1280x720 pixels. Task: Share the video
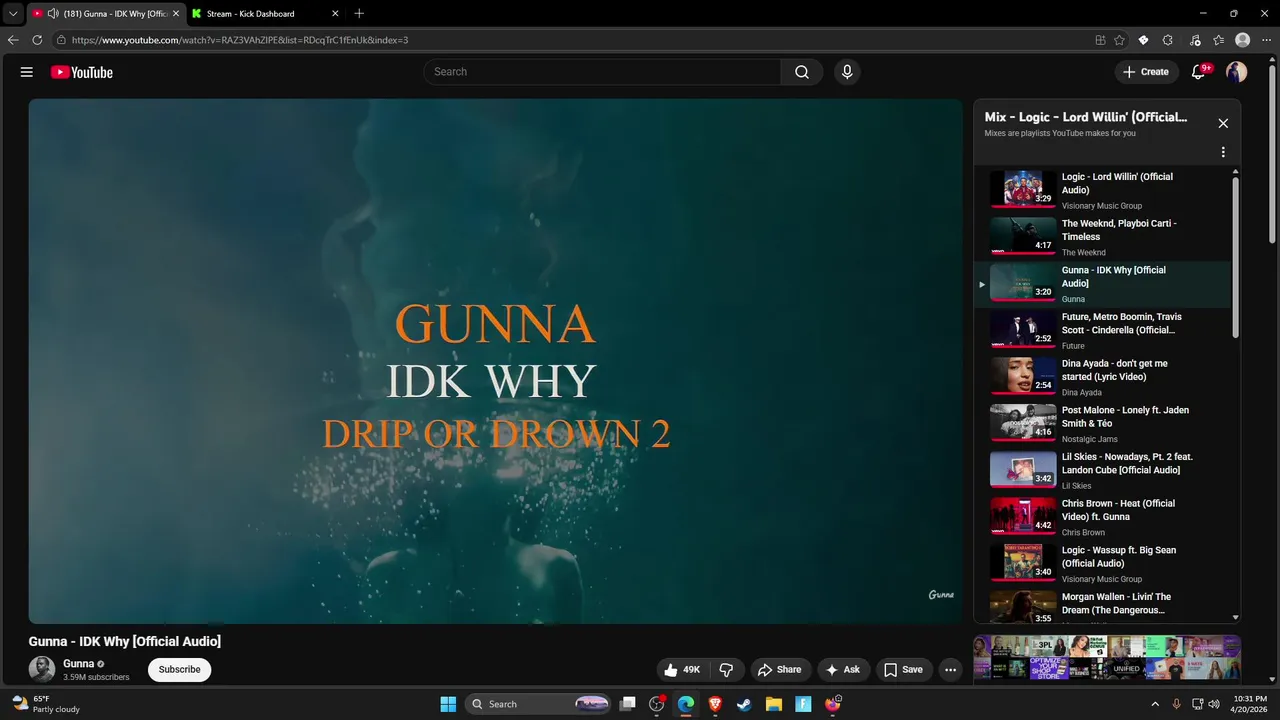click(778, 670)
